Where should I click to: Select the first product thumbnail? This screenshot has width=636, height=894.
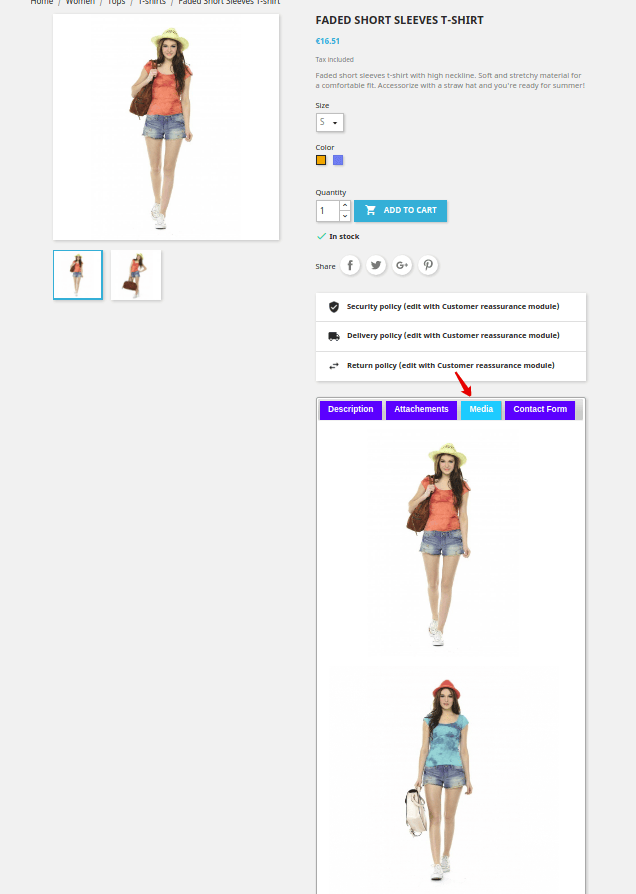pos(78,275)
